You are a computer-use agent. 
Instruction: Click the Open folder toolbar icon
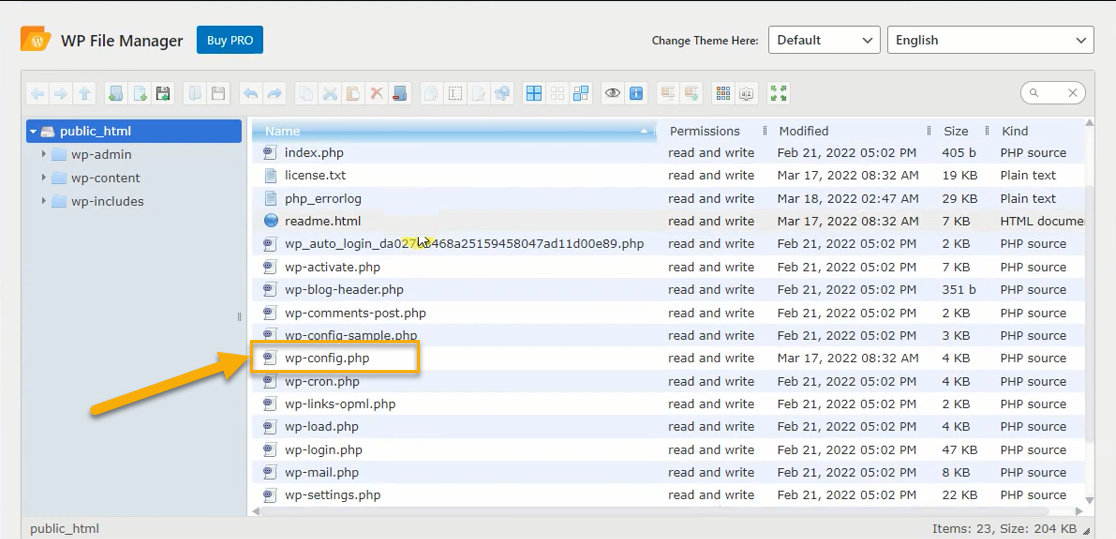point(195,93)
